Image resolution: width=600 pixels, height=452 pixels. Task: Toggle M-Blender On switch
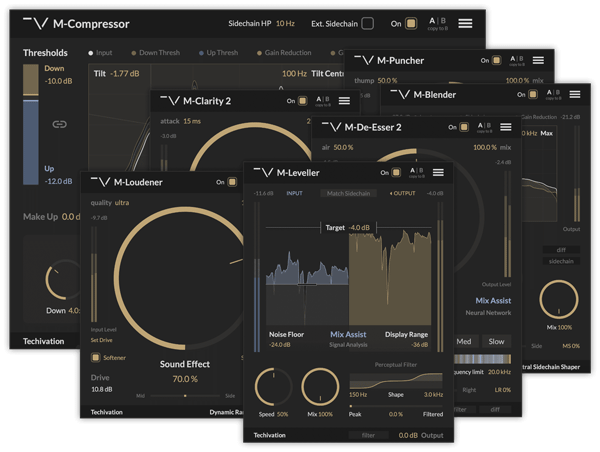coord(533,94)
